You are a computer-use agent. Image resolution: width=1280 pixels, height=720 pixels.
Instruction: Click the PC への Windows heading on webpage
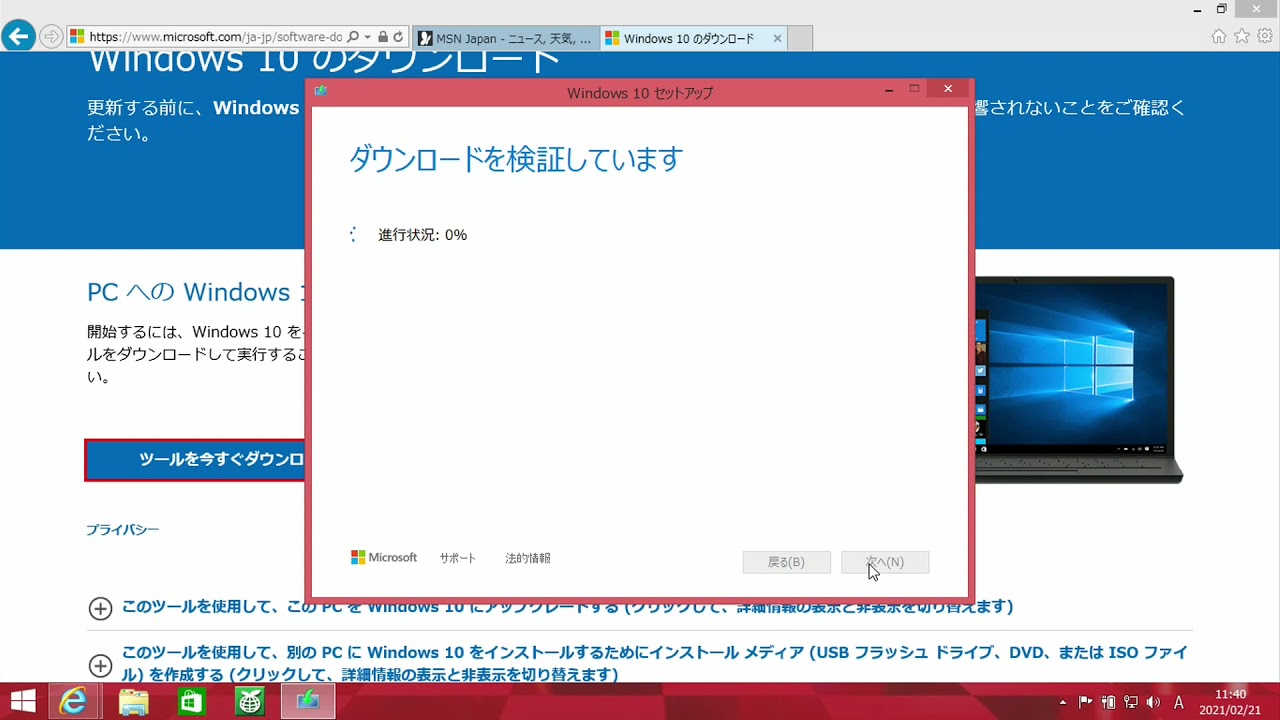195,292
